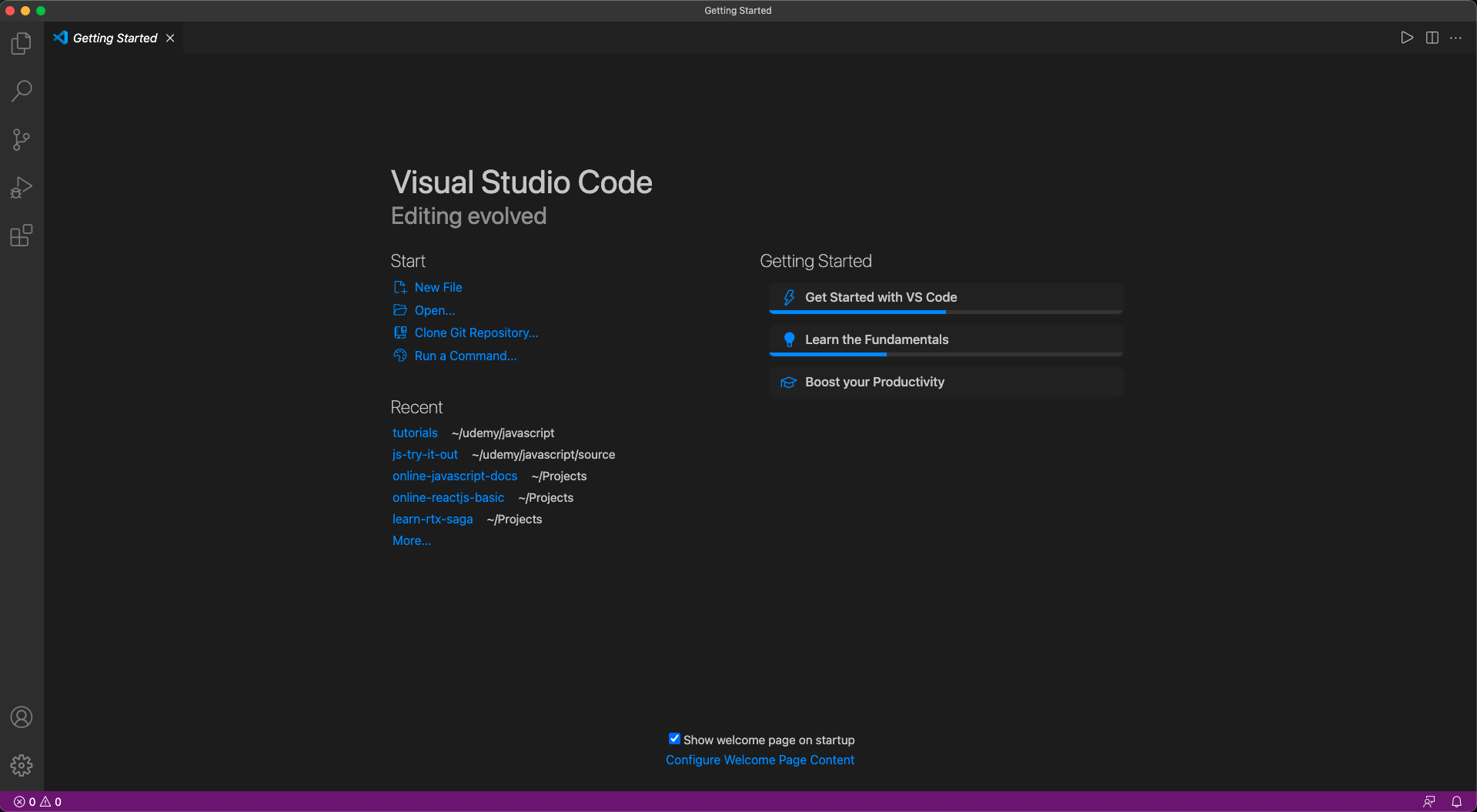Open the Run and Debug view
1477x812 pixels.
[x=22, y=188]
